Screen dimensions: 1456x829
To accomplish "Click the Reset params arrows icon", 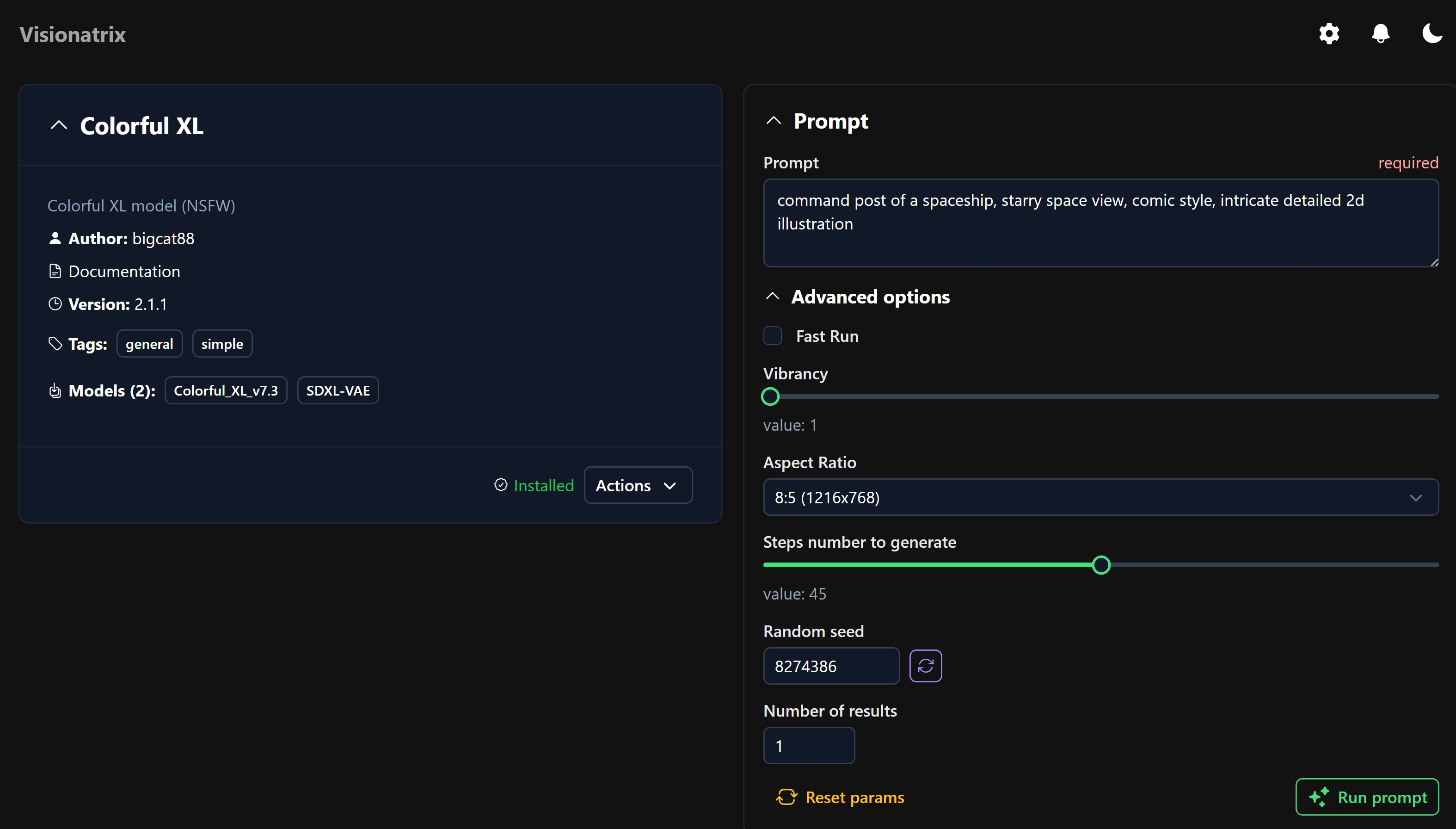I will (786, 797).
